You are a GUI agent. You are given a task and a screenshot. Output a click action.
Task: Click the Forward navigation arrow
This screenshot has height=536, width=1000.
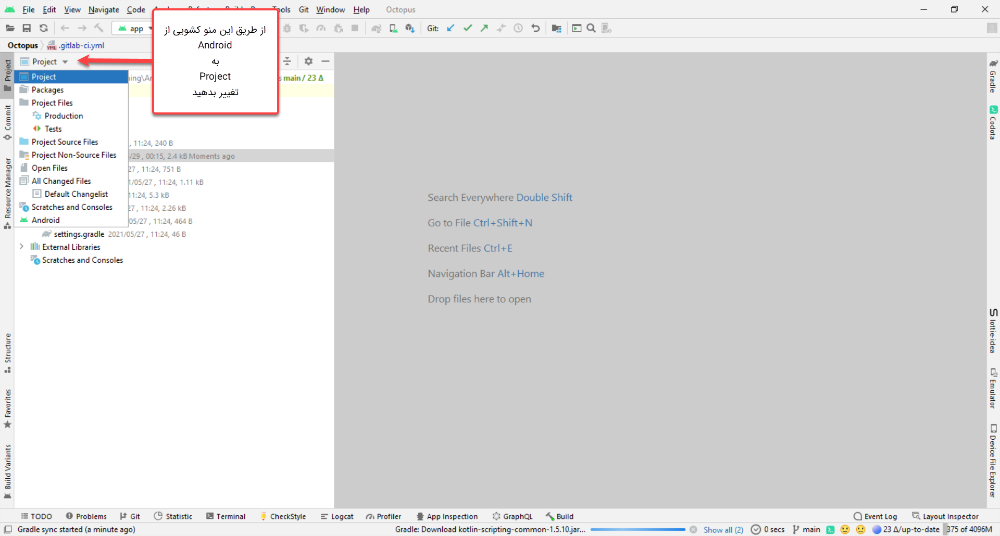click(82, 28)
